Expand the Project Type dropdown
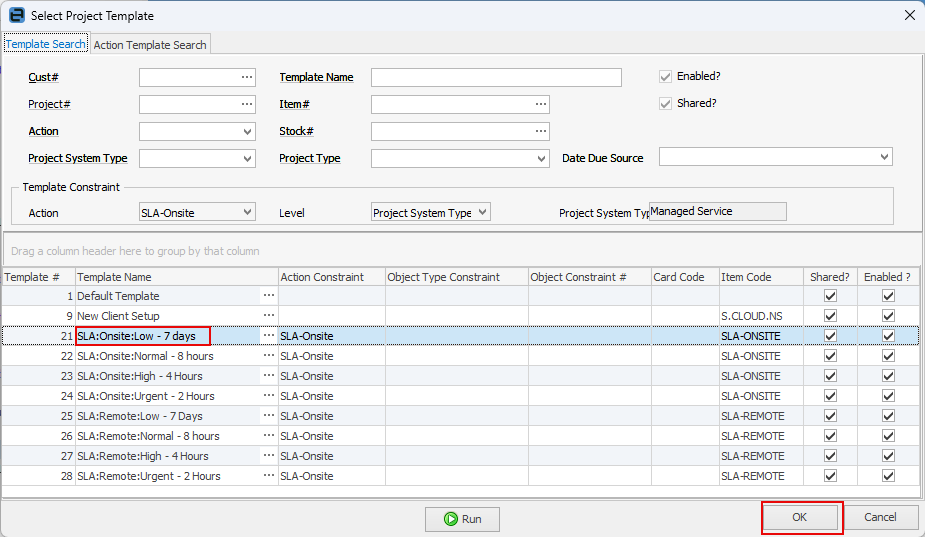The width and height of the screenshot is (925, 537). coord(541,159)
